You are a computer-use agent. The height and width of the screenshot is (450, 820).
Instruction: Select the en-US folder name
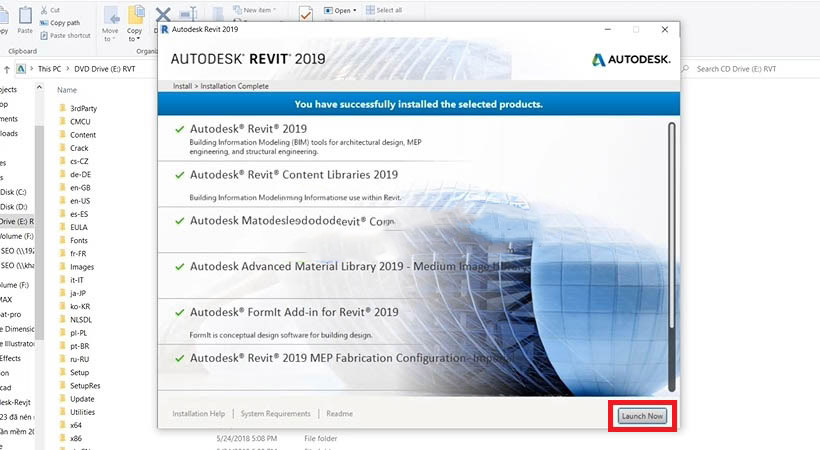tap(80, 200)
